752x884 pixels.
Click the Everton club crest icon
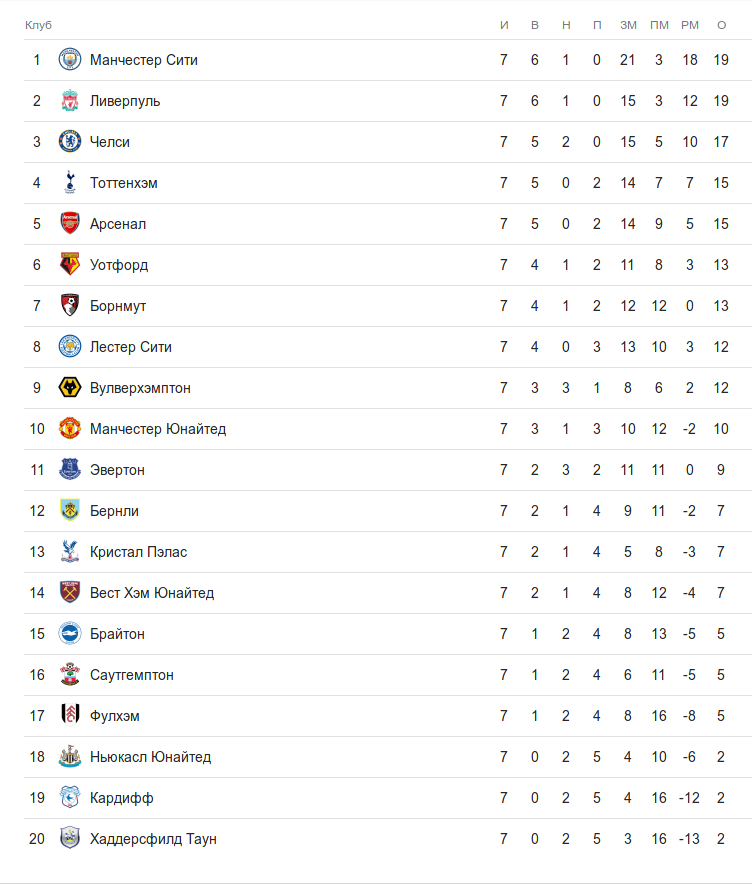pos(69,470)
